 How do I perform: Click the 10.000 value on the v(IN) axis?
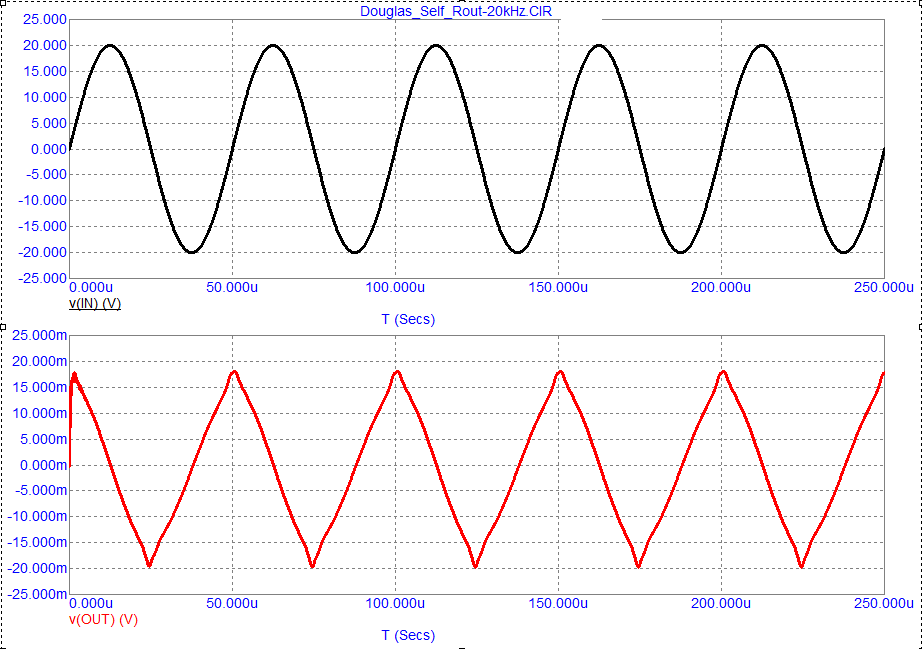pyautogui.click(x=45, y=97)
